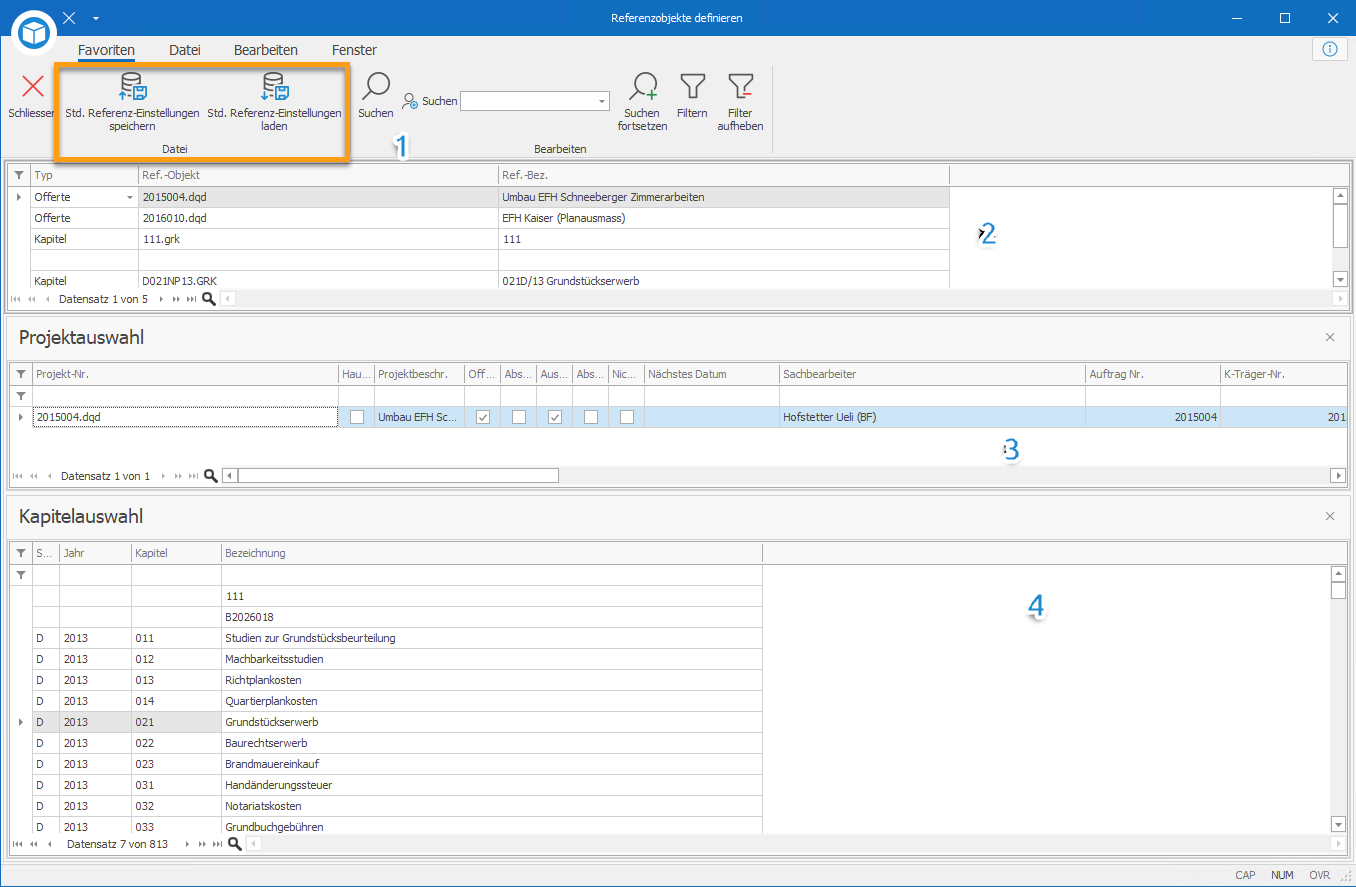Close the Kapitelauswahl panel
1356x887 pixels.
[x=1330, y=516]
